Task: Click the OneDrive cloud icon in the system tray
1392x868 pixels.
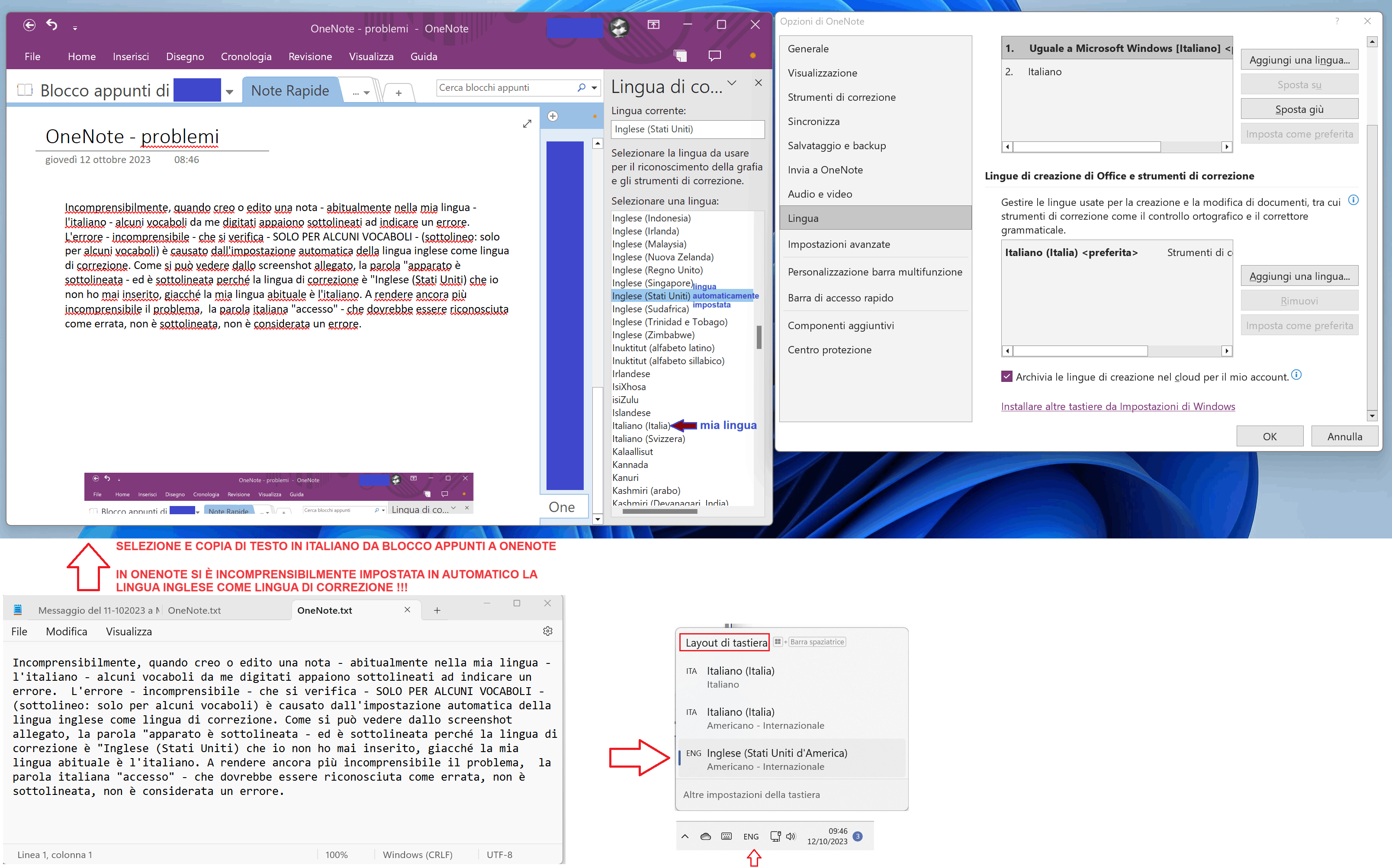Action: click(x=706, y=836)
